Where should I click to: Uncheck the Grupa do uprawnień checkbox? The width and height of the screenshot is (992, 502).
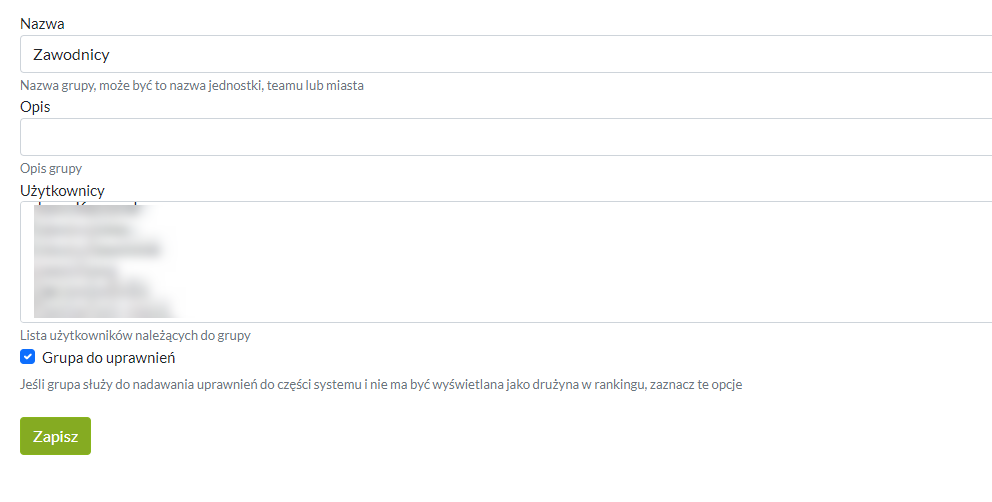click(x=28, y=357)
